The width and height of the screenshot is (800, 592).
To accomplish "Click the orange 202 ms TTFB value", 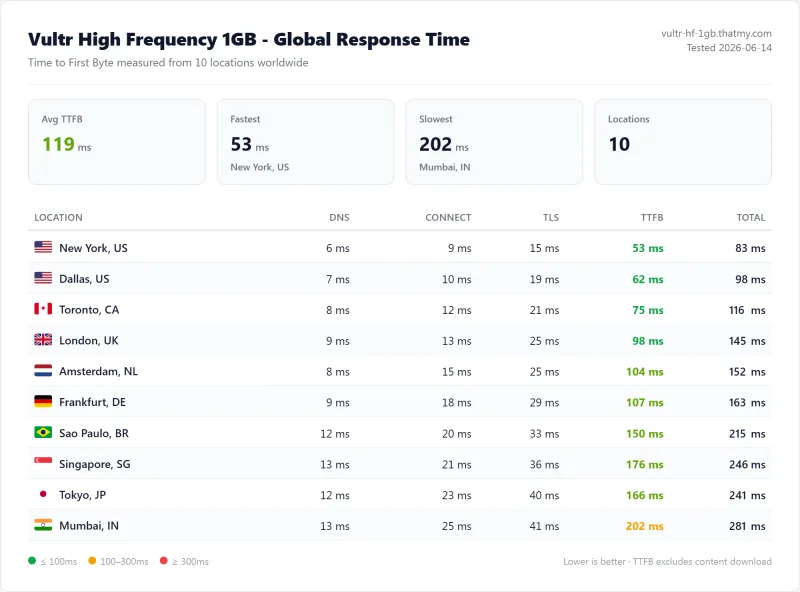I will (x=645, y=526).
